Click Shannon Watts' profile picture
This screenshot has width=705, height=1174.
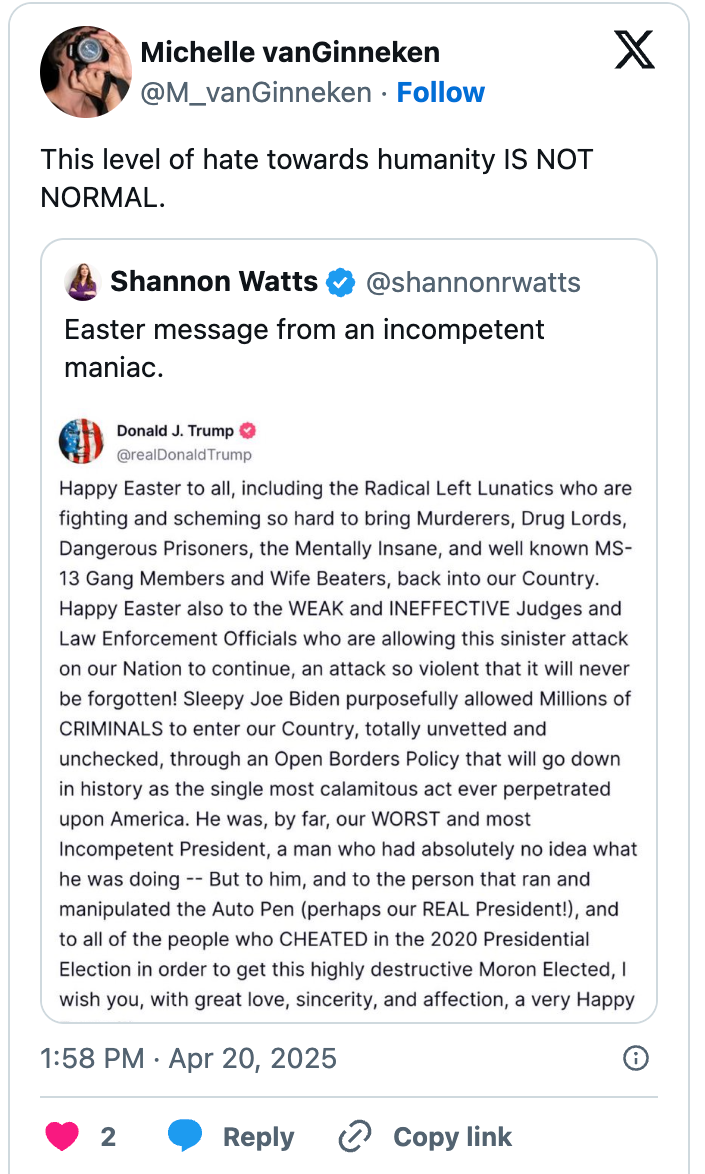83,282
